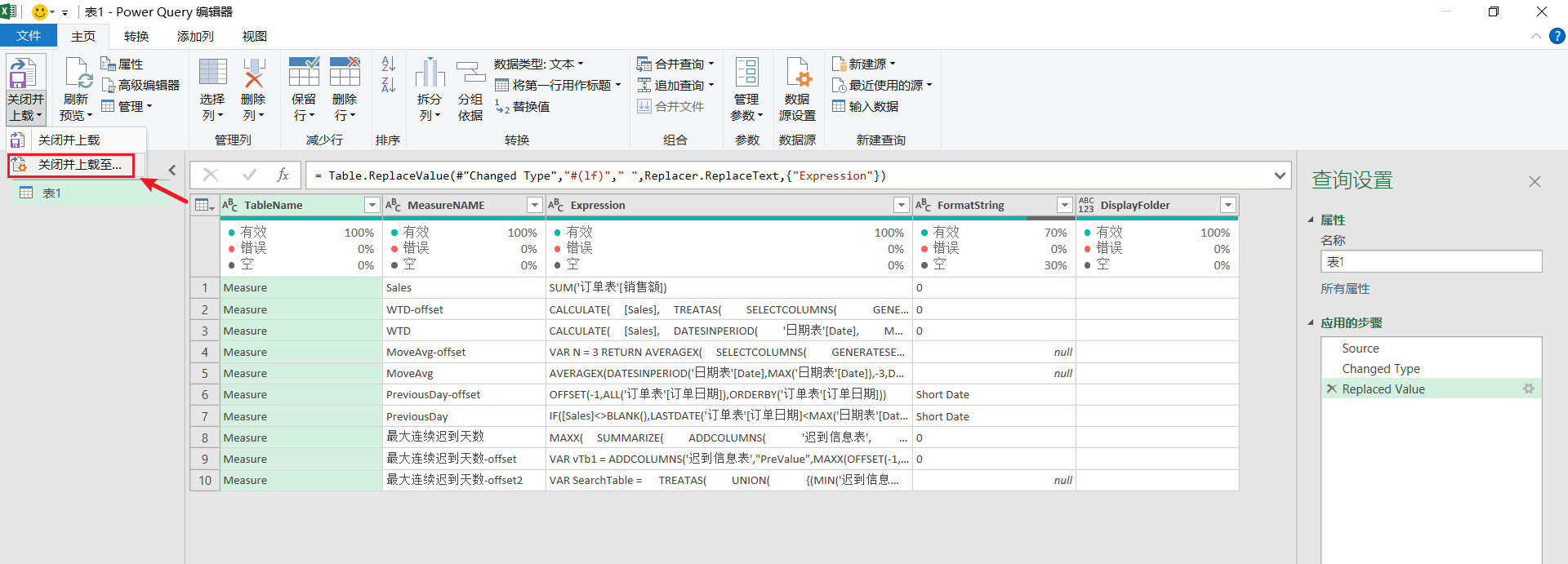Click the Remove Columns (删除列) icon
1568x564 pixels.
pyautogui.click(x=254, y=73)
